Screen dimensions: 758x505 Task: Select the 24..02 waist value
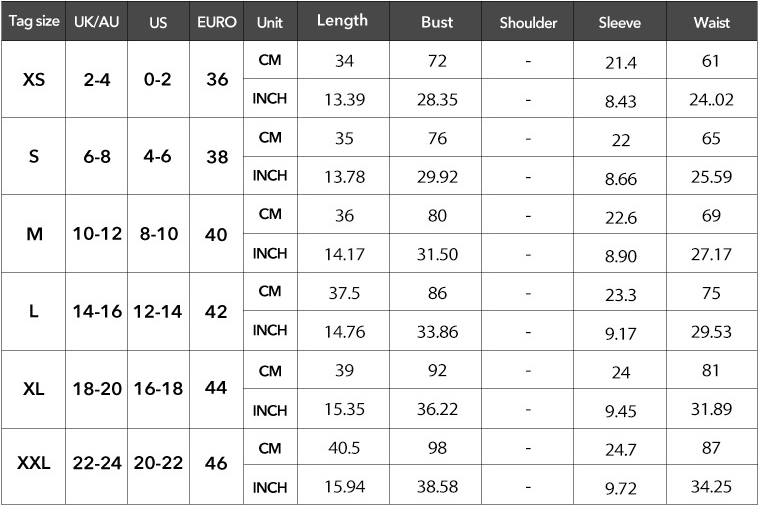tap(711, 100)
